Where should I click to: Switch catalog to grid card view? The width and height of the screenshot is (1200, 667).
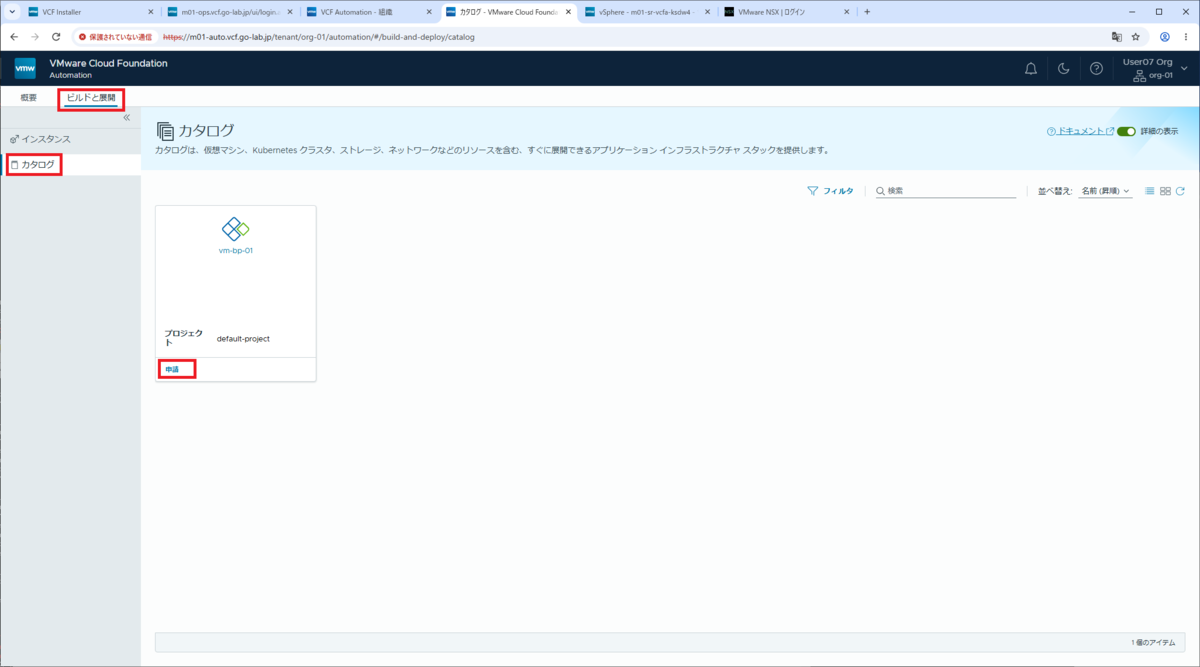point(1165,191)
